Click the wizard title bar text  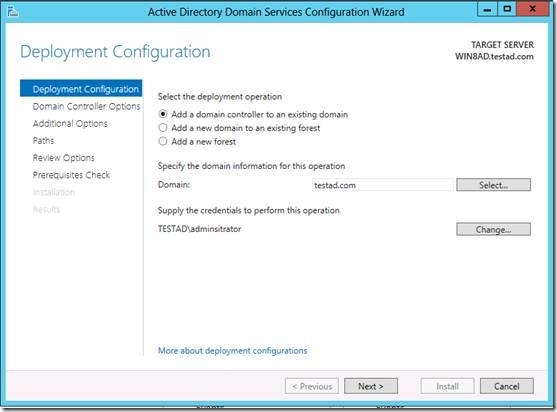[276, 12]
